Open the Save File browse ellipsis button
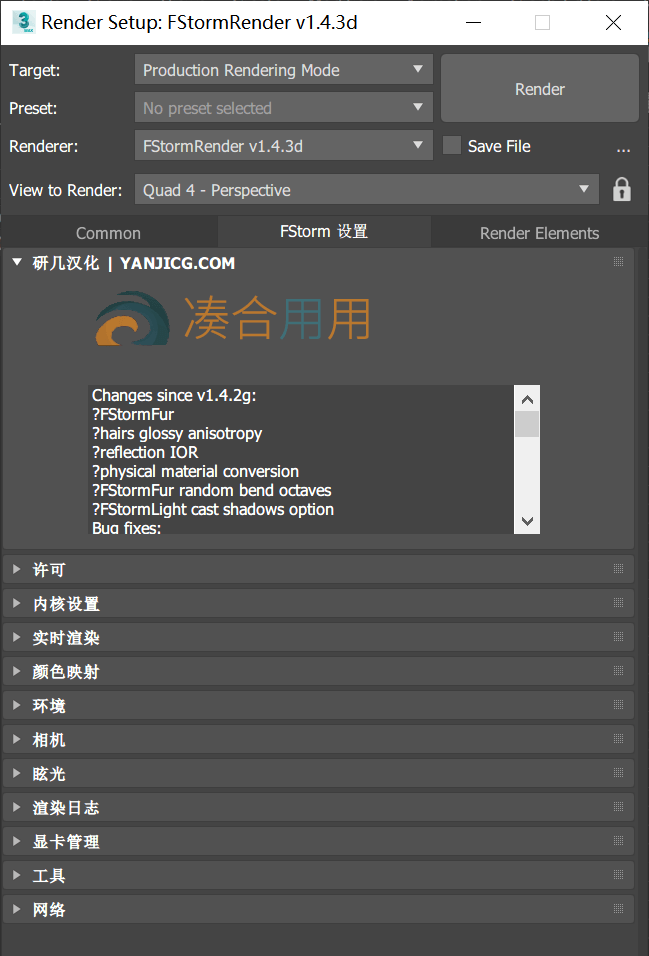The image size is (649, 956). [x=623, y=147]
